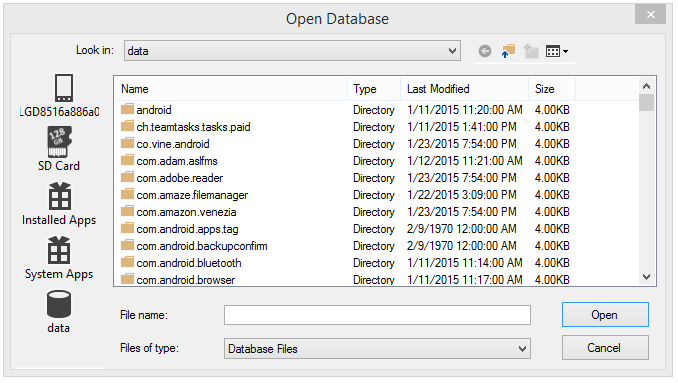Select the com.android.bluetooth folder icon

[127, 262]
